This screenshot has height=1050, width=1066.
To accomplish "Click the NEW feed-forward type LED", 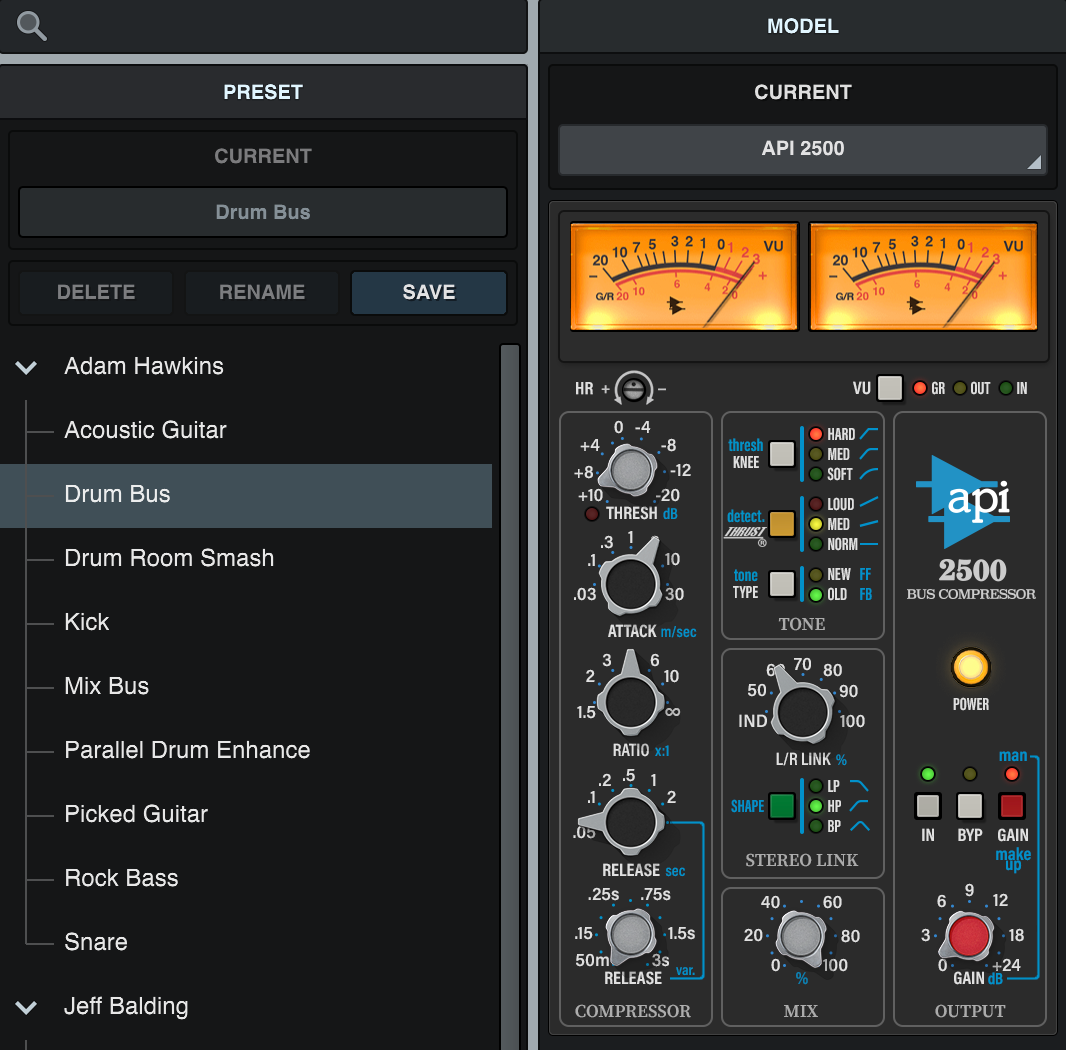I will (x=816, y=575).
